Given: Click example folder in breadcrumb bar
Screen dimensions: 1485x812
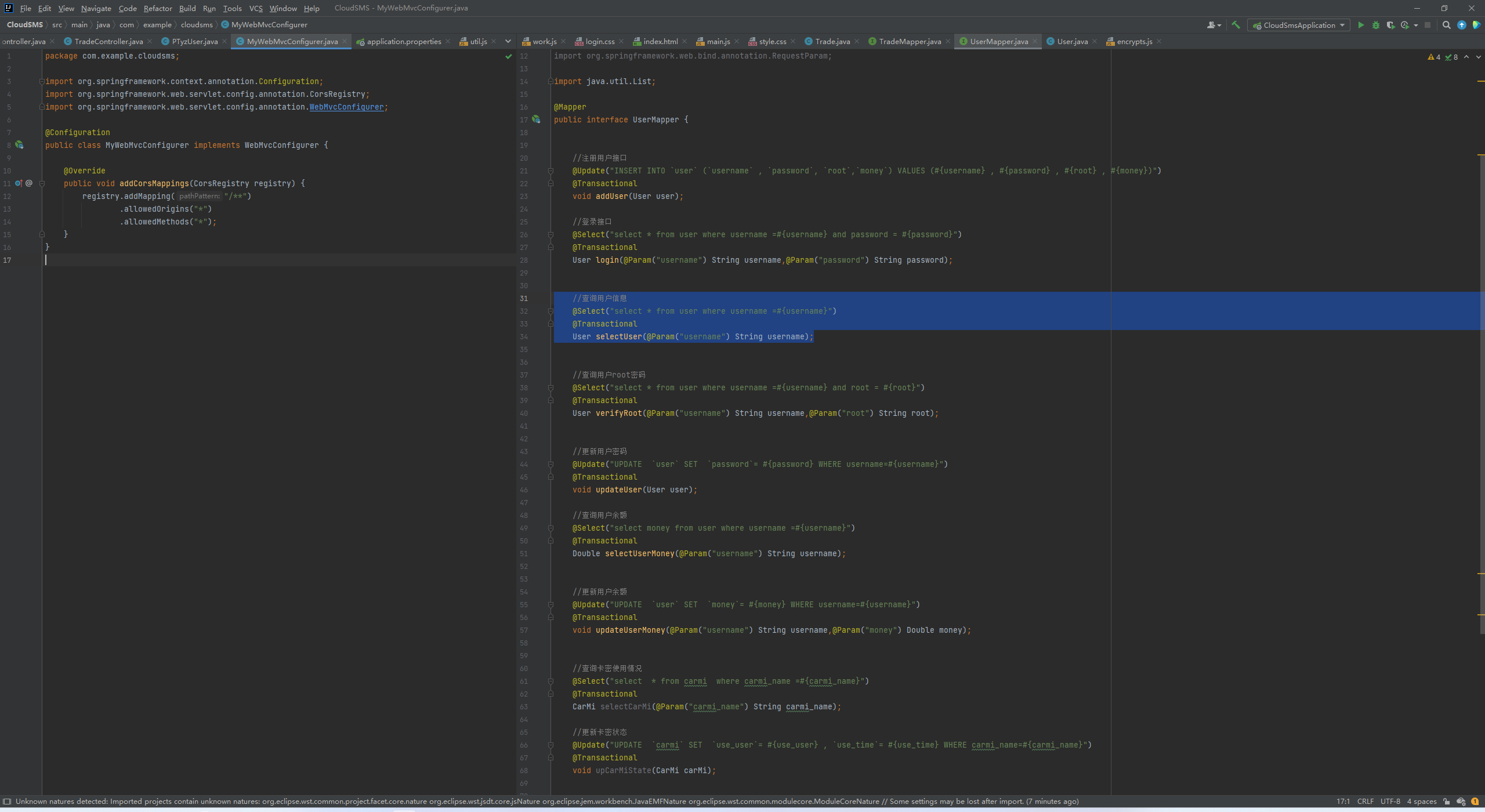Looking at the screenshot, I should (157, 24).
